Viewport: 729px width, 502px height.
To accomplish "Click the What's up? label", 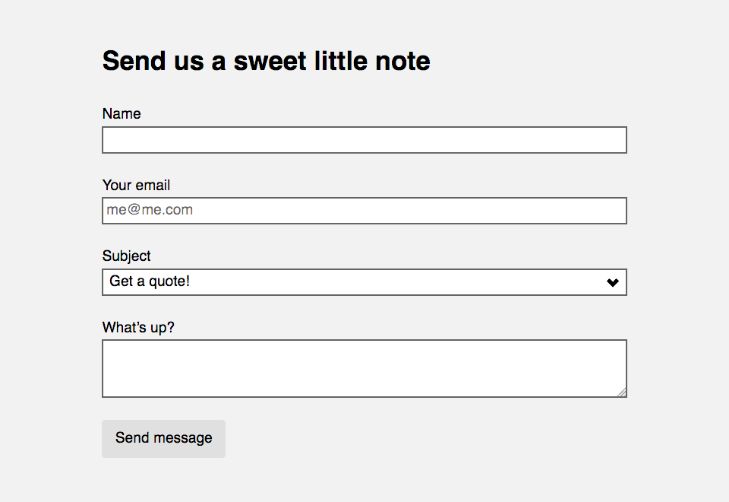I will click(138, 327).
